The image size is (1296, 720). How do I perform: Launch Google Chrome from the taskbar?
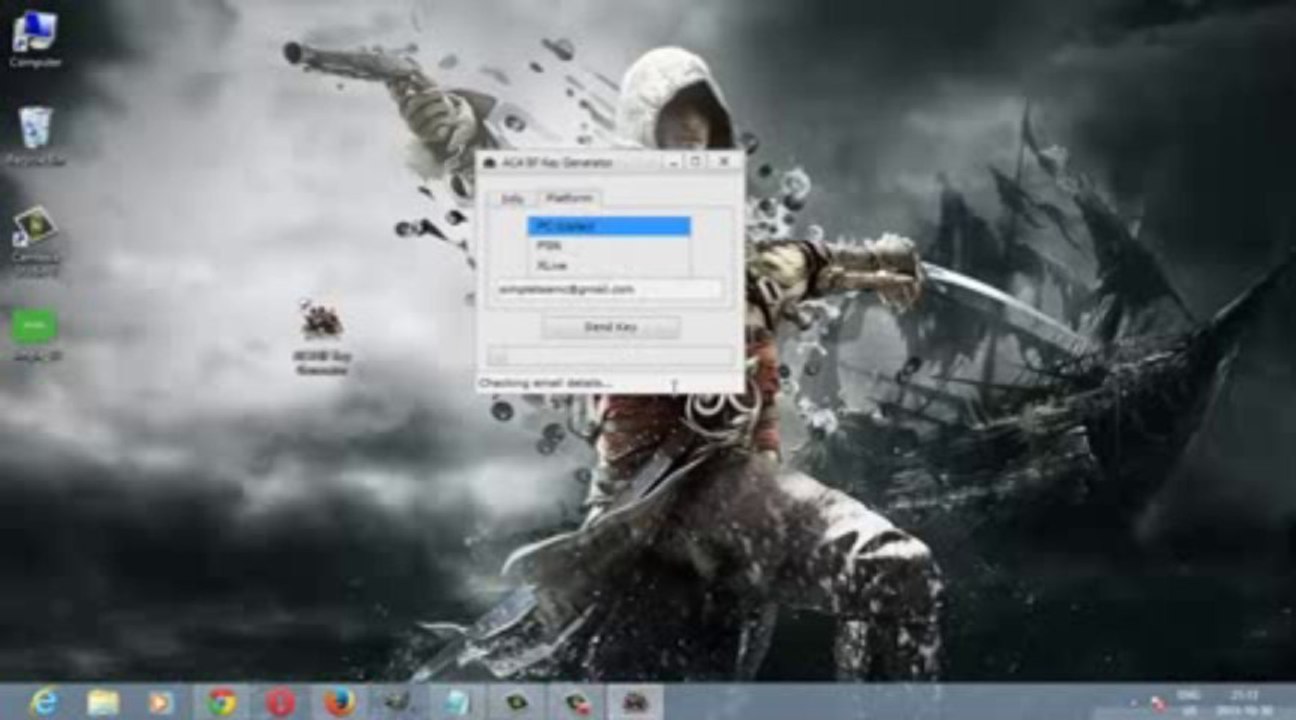click(221, 702)
